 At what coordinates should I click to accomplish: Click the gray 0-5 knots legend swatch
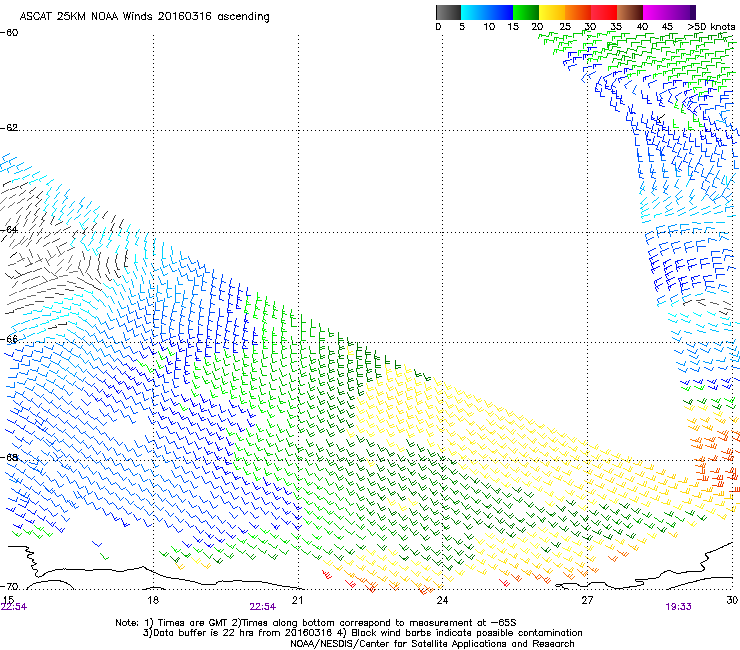pos(448,12)
